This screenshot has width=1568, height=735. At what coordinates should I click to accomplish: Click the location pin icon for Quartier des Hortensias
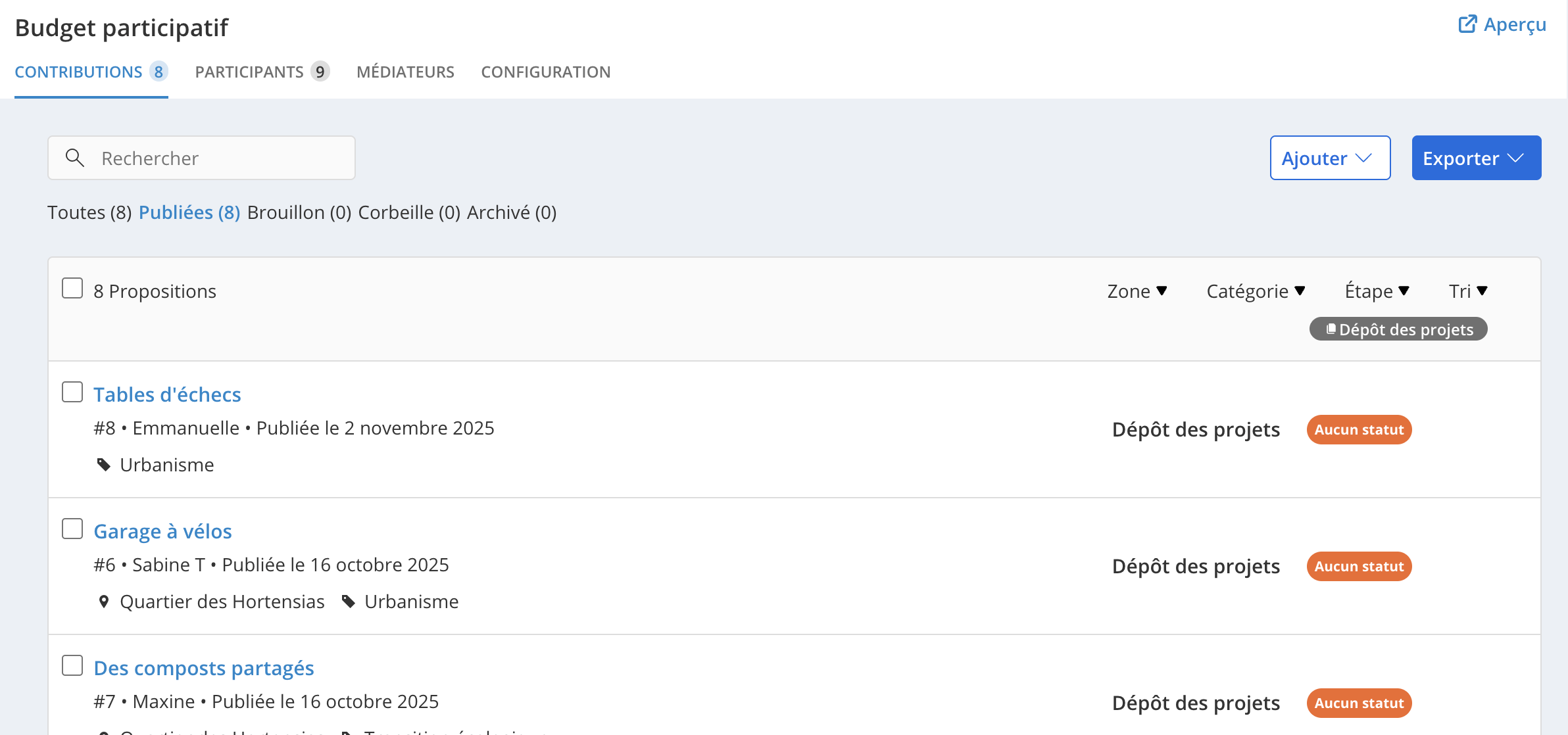[103, 602]
